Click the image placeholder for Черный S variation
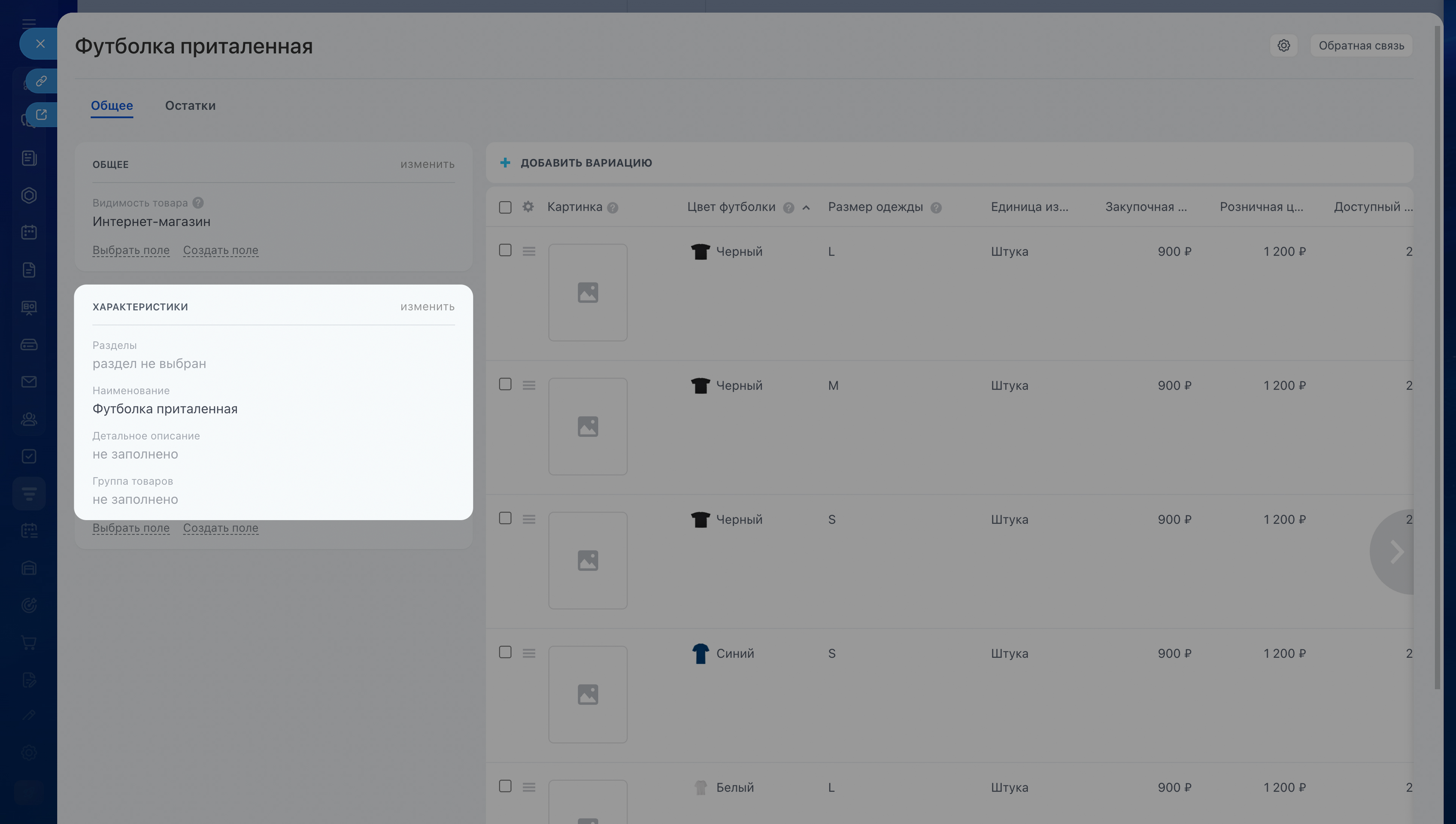 (587, 560)
